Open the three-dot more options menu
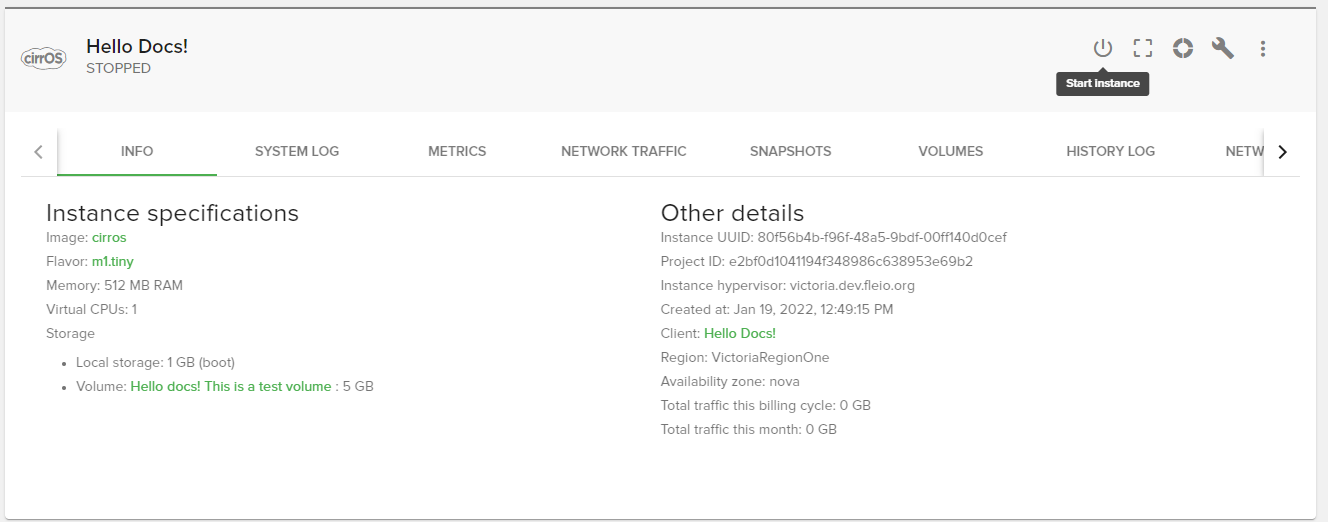This screenshot has width=1328, height=522. click(x=1263, y=48)
